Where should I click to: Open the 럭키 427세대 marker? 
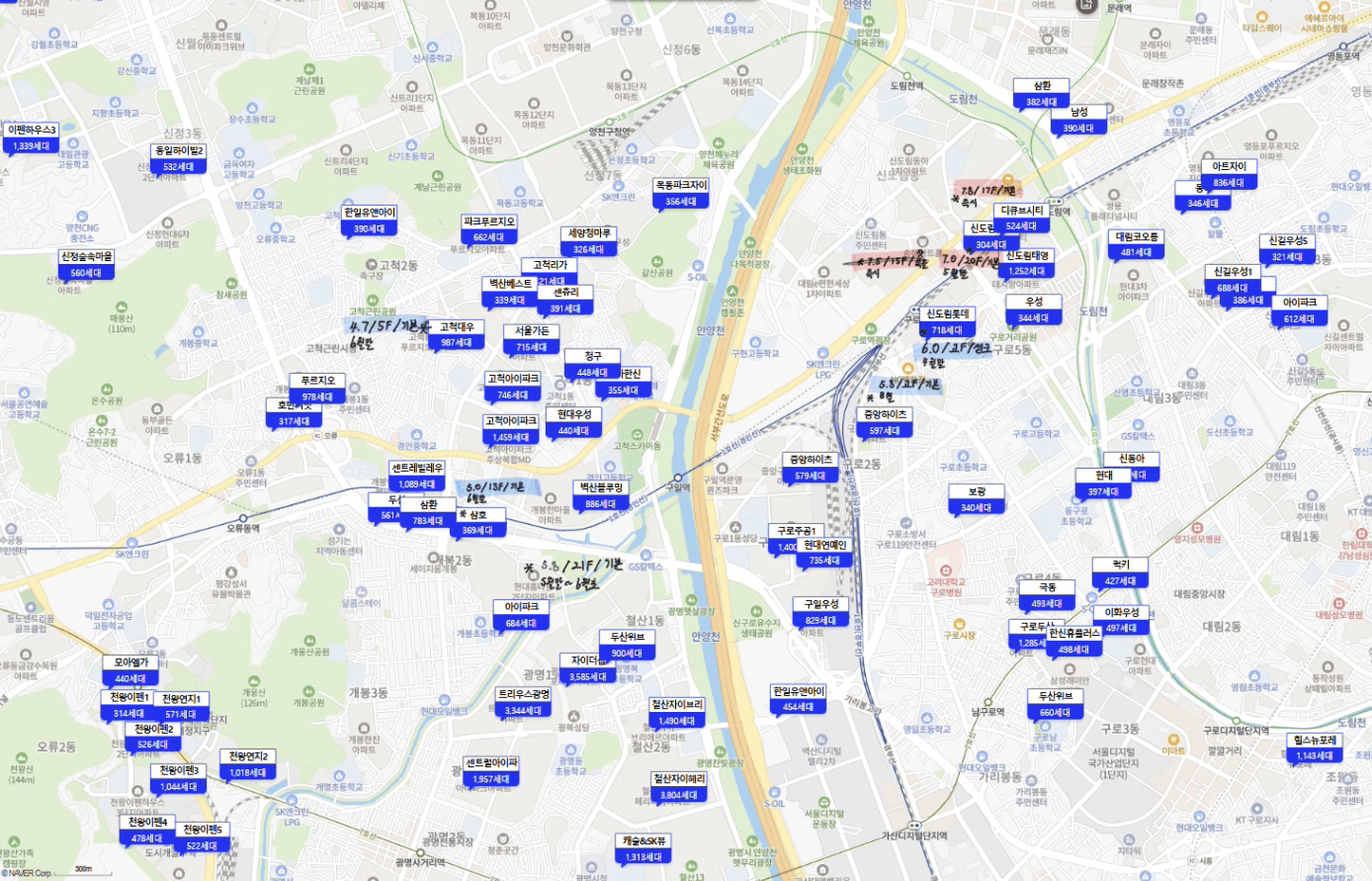pyautogui.click(x=1120, y=573)
